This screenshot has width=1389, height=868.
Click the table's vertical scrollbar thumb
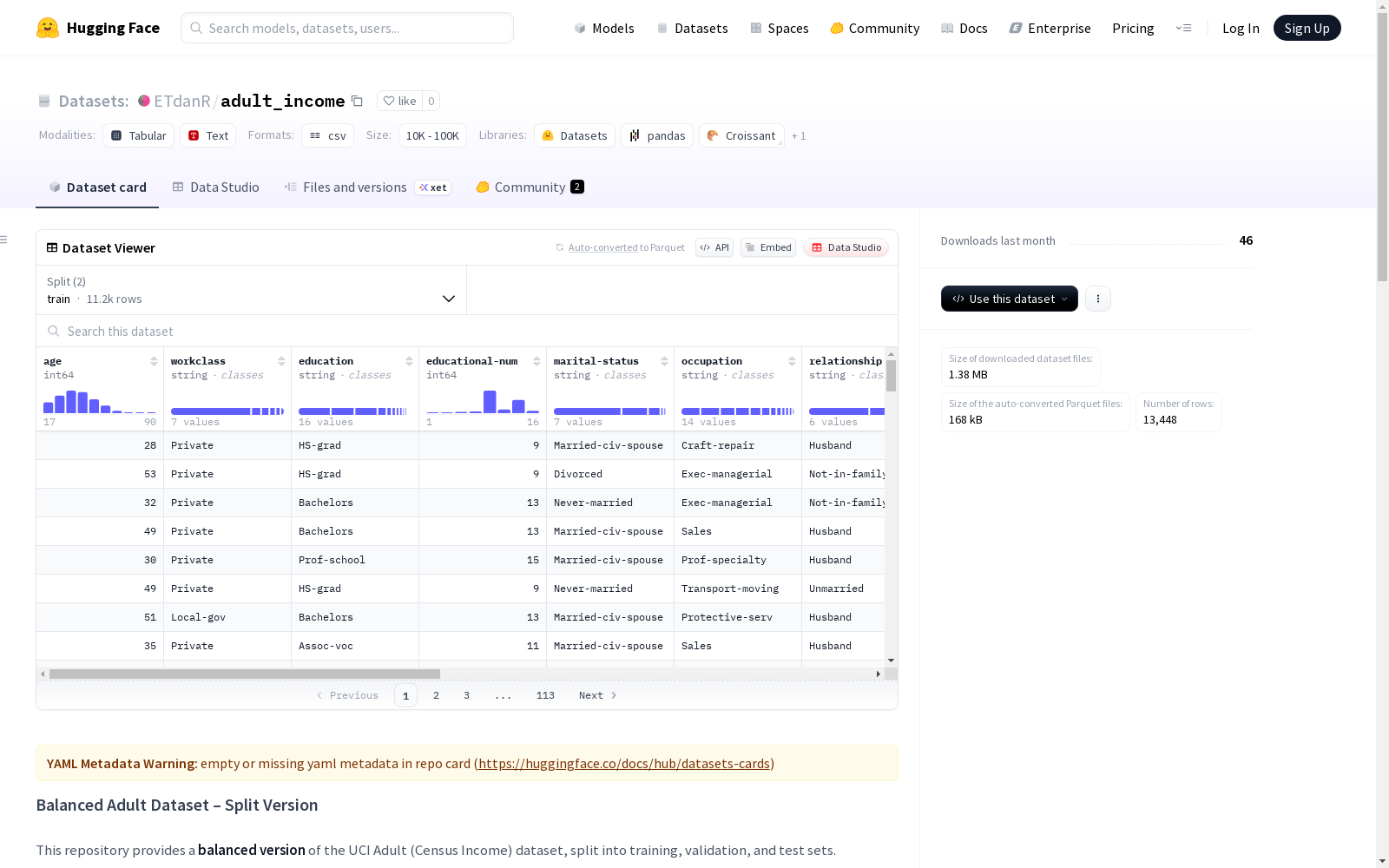coord(891,377)
